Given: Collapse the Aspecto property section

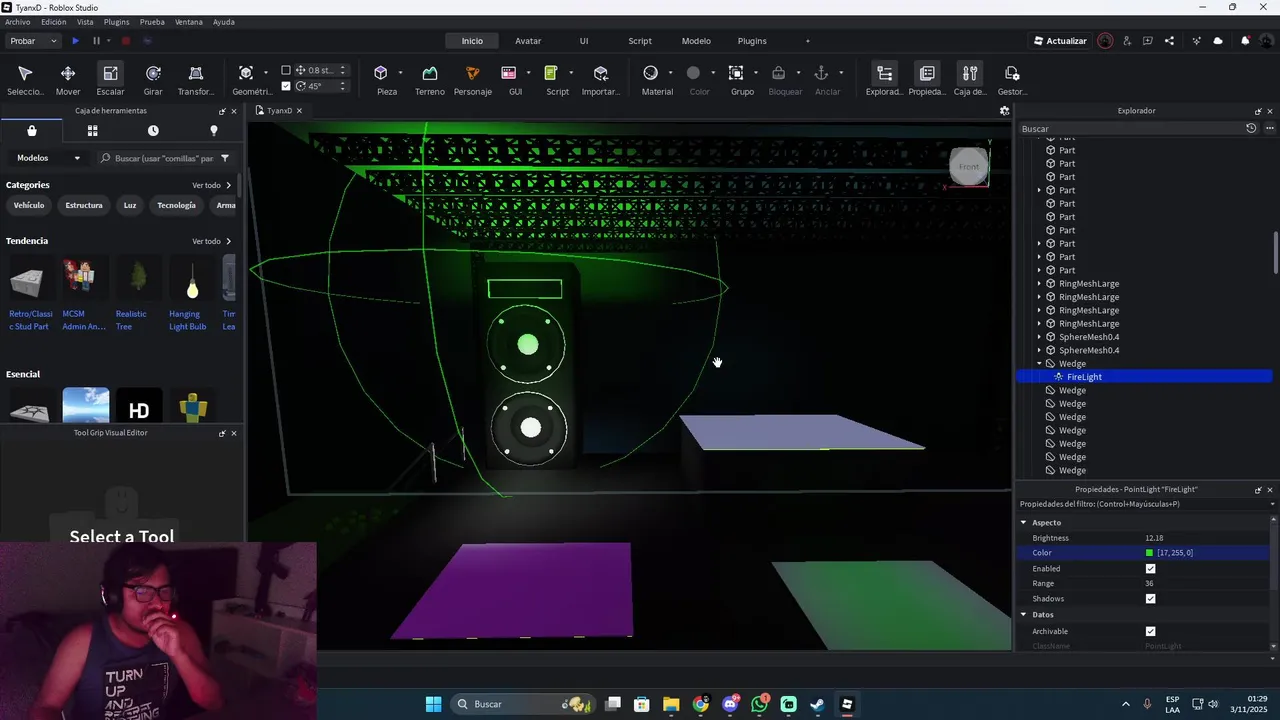Looking at the screenshot, I should pos(1024,523).
